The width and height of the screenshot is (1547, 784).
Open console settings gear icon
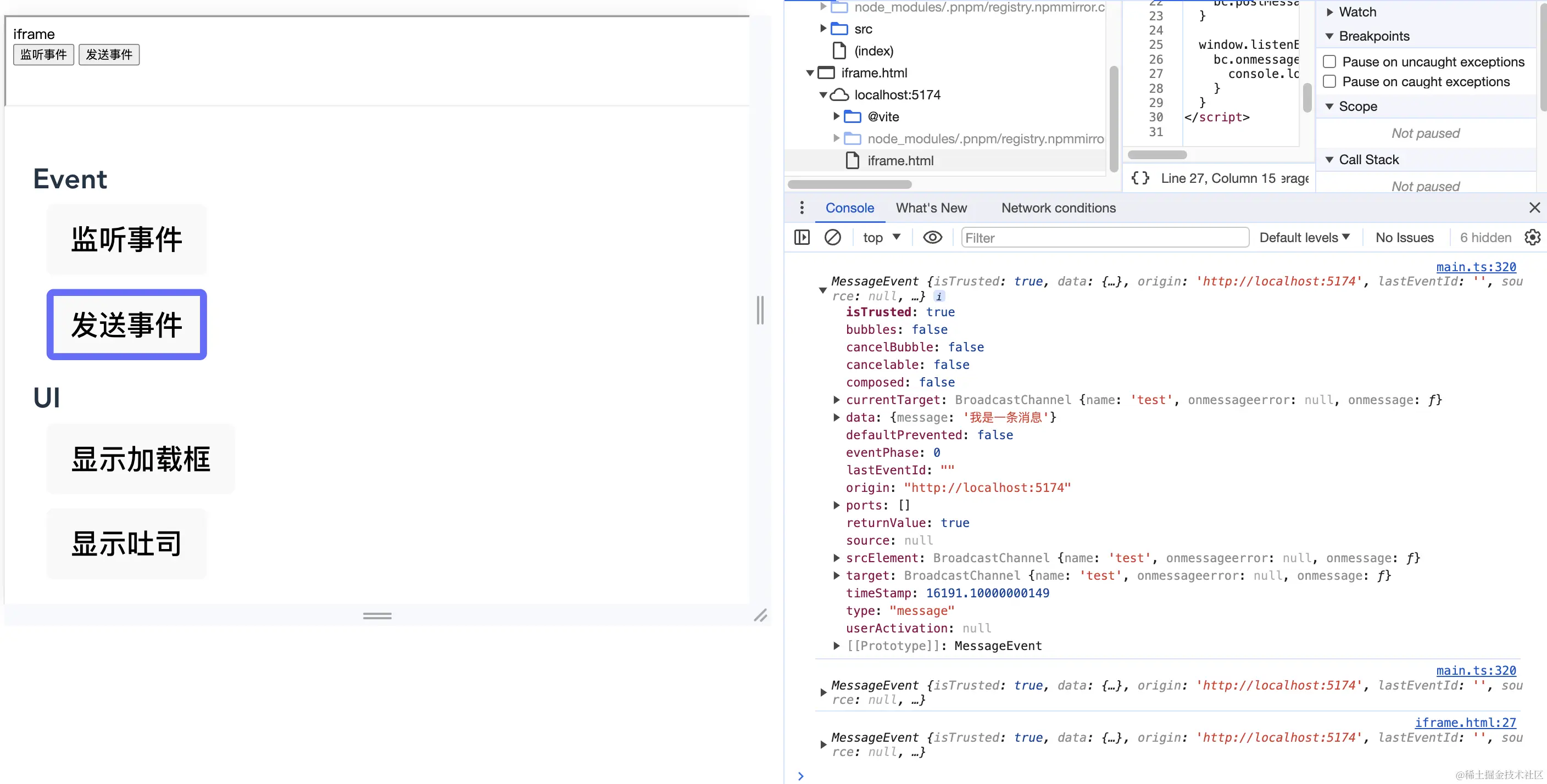(x=1532, y=238)
